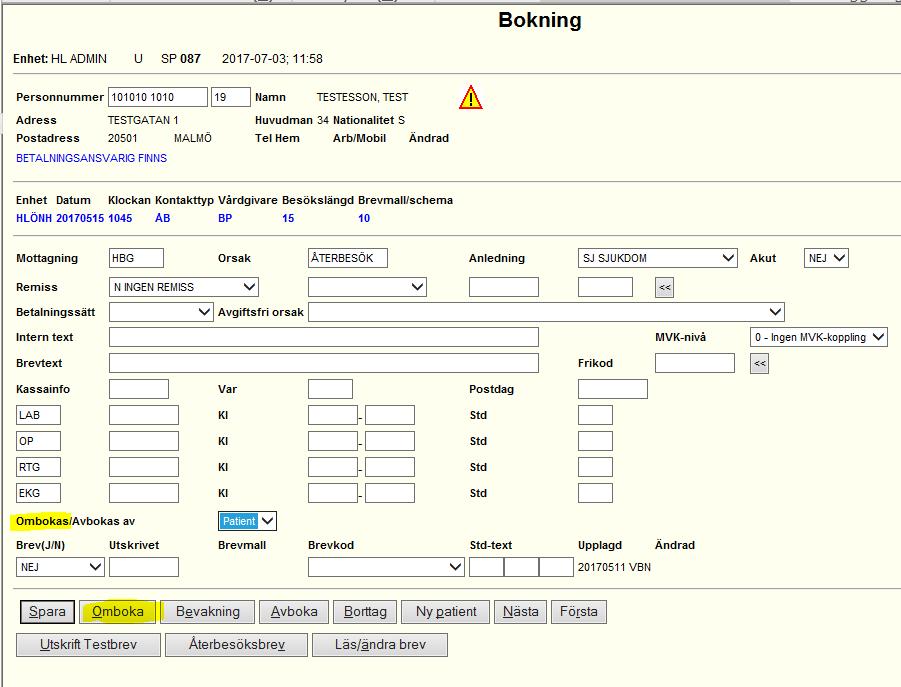
Task: Click the RTG code field
Action: click(38, 468)
